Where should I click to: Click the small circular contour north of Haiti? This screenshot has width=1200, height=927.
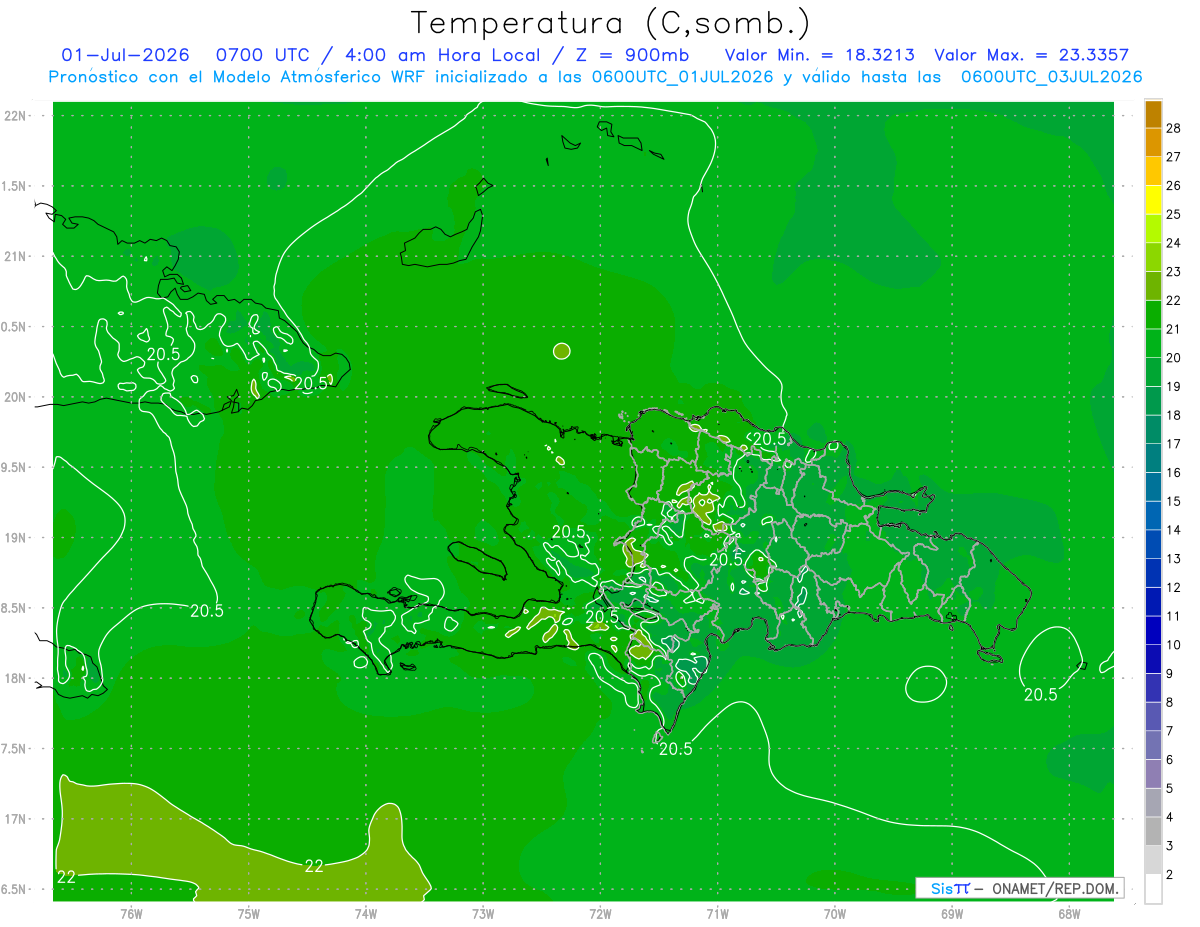(x=562, y=351)
